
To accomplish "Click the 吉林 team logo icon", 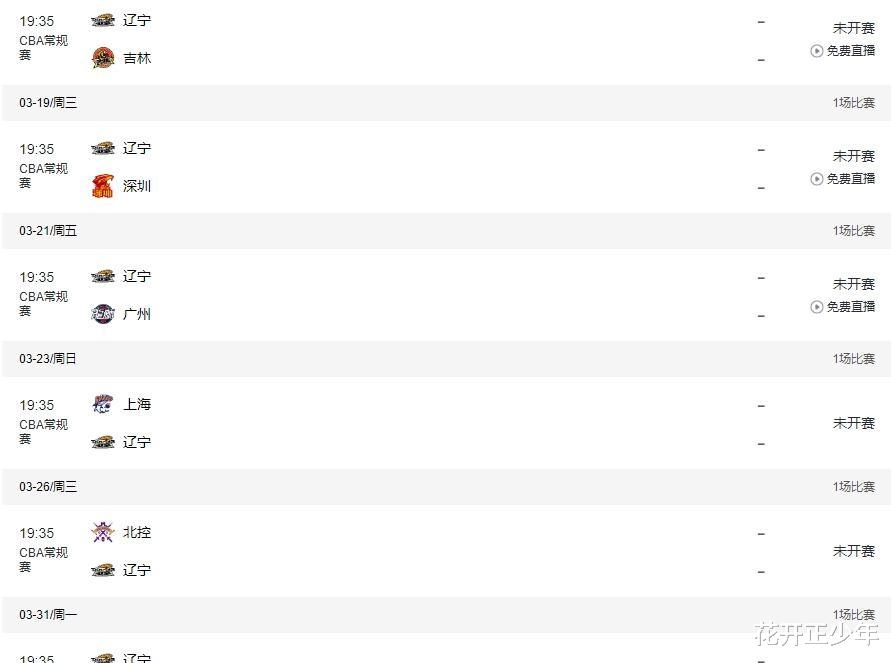I will click(x=103, y=58).
